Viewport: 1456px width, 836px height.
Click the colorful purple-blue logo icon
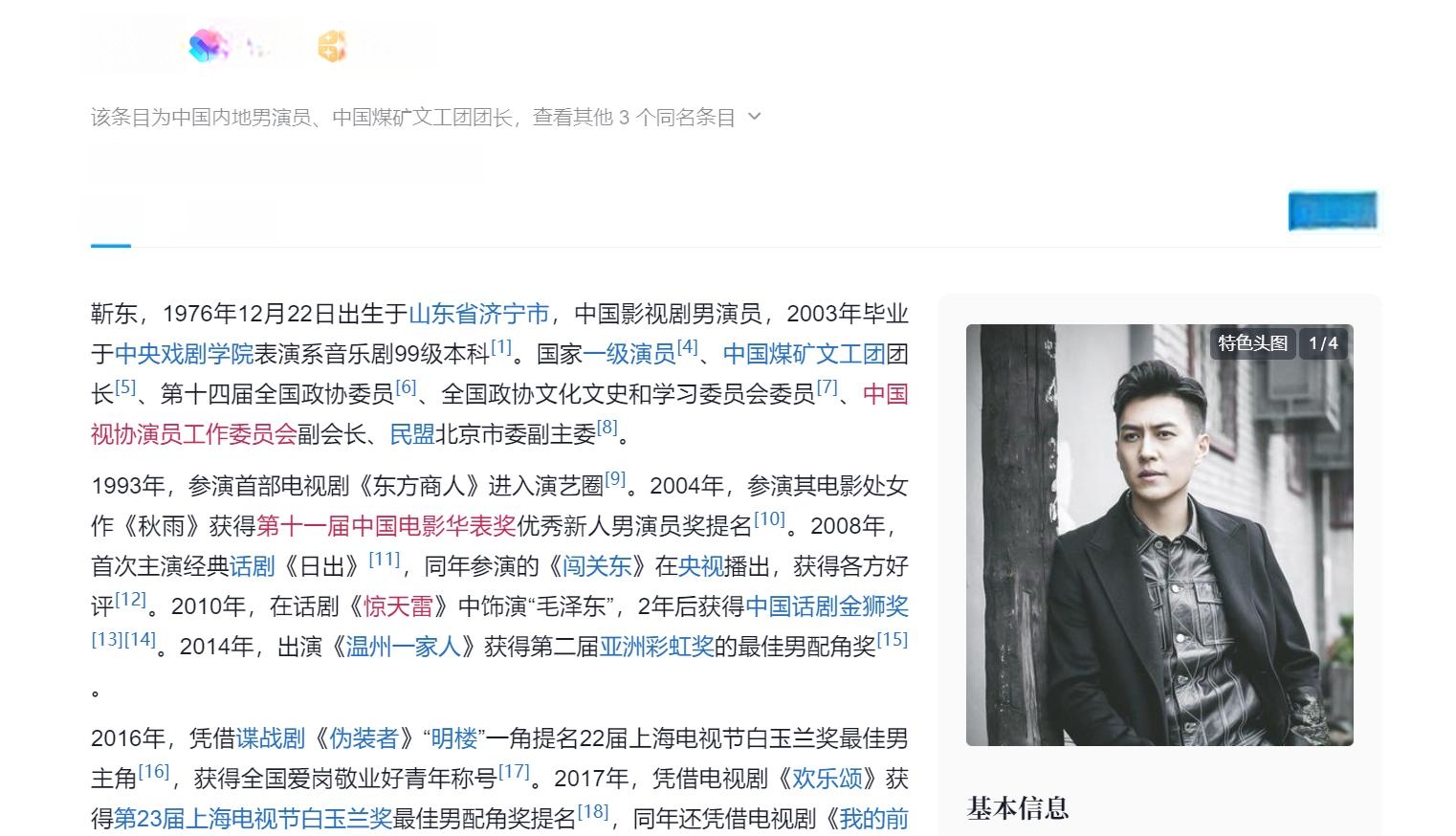click(x=208, y=45)
